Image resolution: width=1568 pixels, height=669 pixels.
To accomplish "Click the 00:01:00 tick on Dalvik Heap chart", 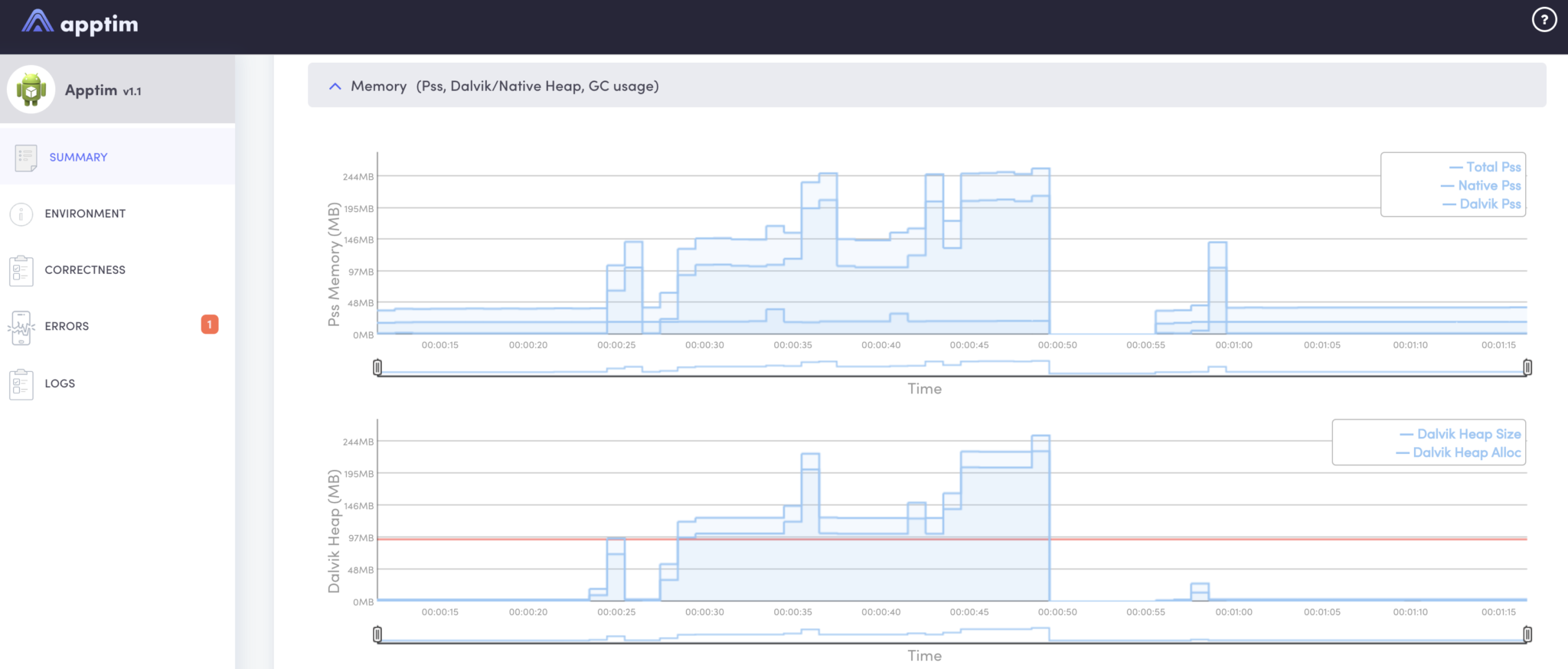I will point(1234,612).
